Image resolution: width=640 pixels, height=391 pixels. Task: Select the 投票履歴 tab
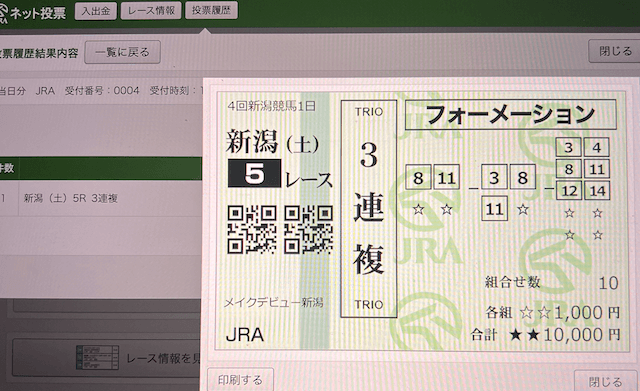click(x=211, y=10)
